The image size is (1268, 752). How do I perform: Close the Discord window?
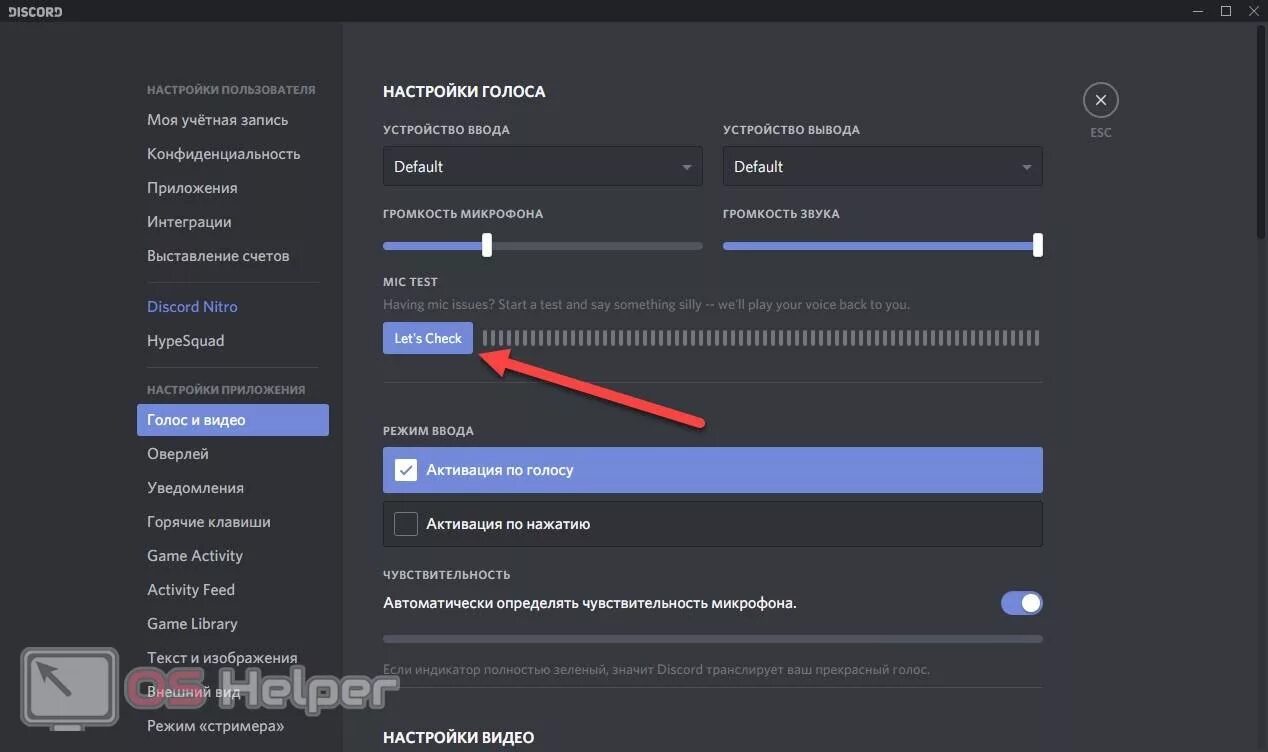pyautogui.click(x=1253, y=11)
